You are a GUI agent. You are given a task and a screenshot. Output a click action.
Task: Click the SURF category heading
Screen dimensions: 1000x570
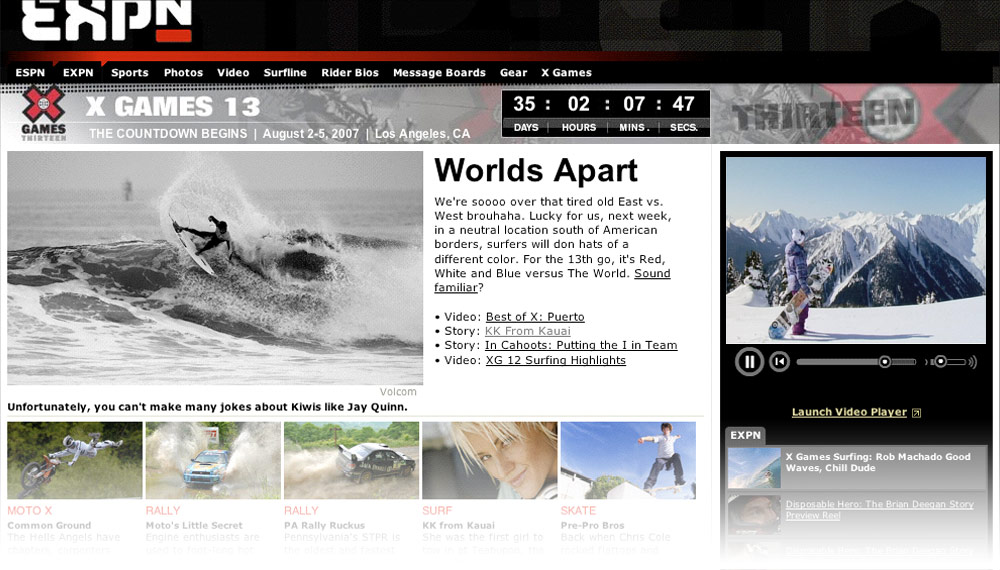pos(437,511)
